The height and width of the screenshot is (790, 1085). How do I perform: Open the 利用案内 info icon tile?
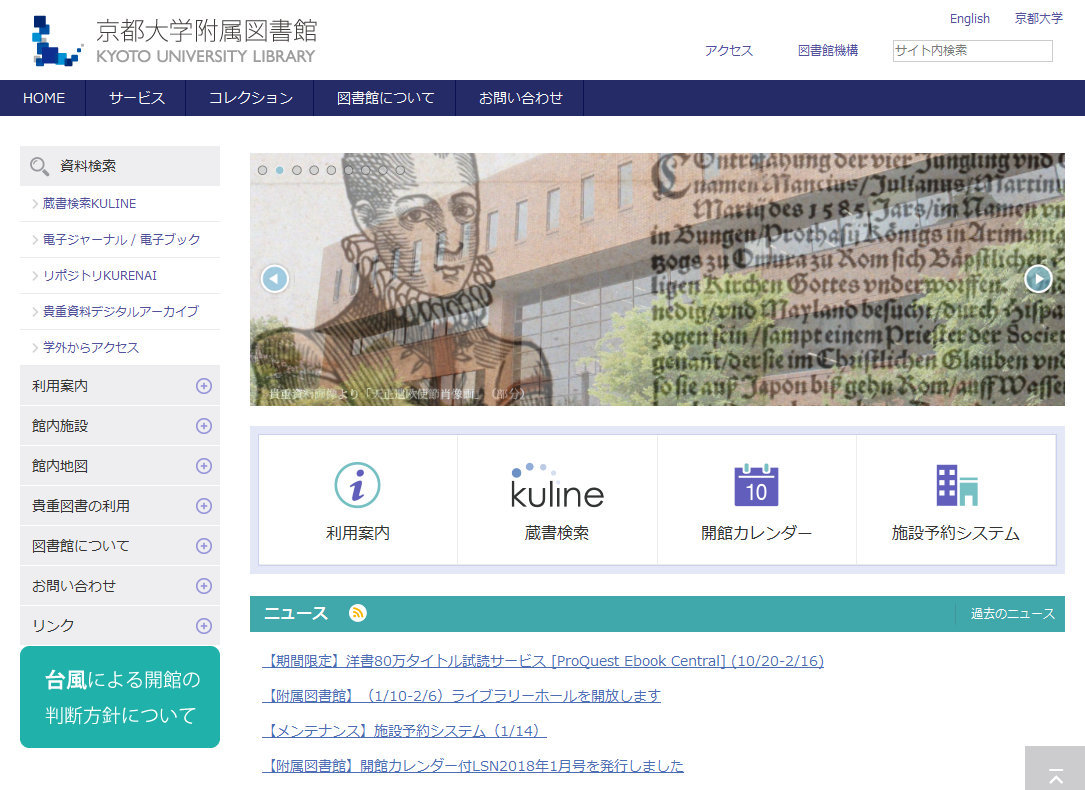pyautogui.click(x=358, y=499)
